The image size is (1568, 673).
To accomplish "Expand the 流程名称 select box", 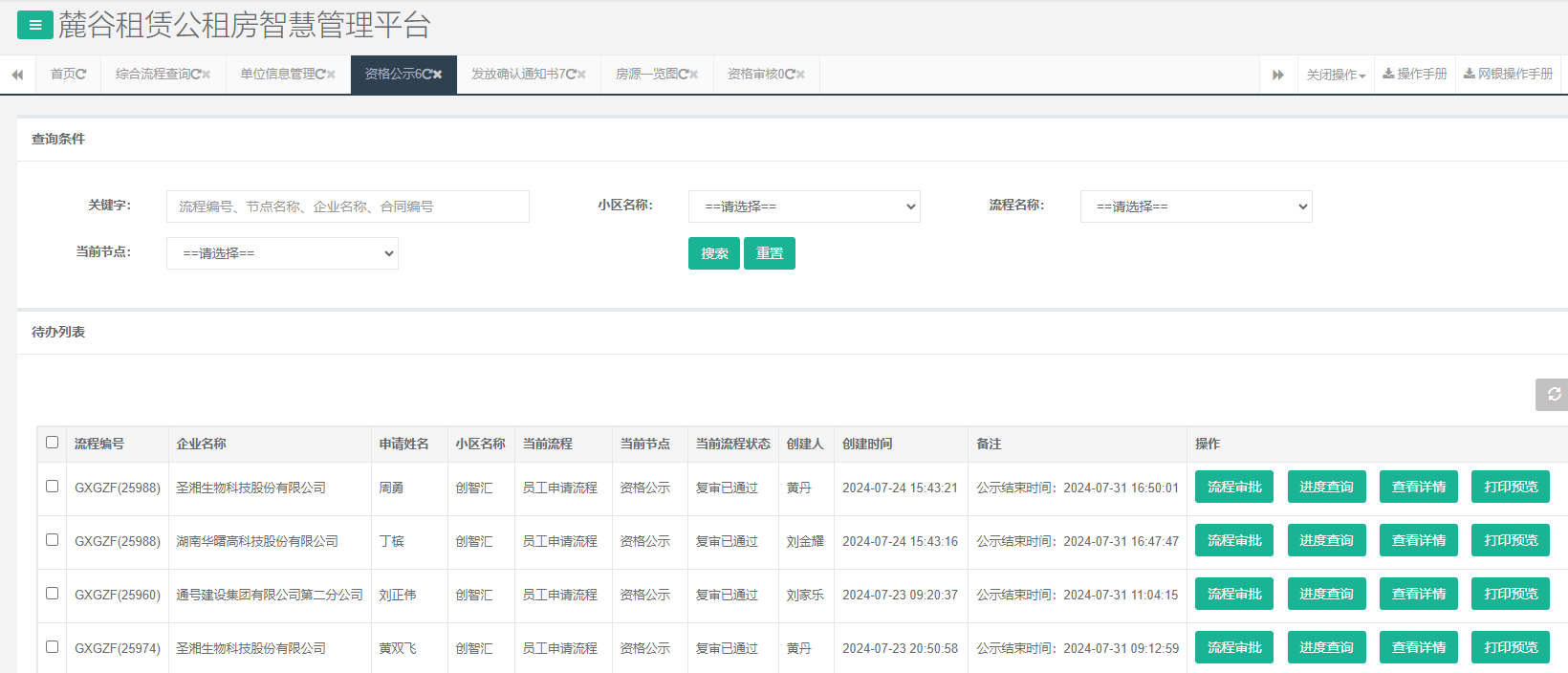I will (1195, 206).
